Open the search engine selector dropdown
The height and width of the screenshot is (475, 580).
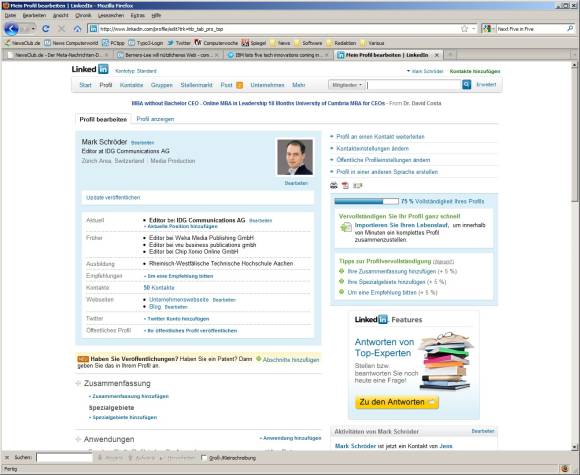click(x=489, y=28)
